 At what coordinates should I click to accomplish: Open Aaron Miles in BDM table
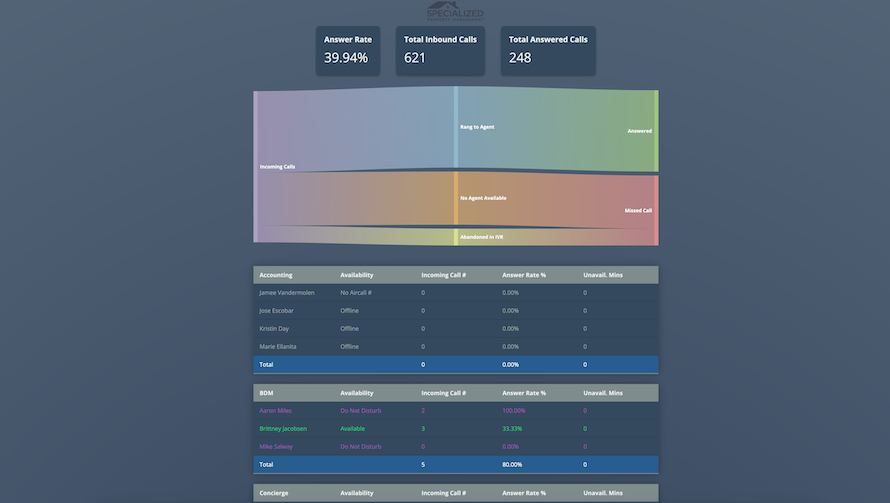pos(277,410)
